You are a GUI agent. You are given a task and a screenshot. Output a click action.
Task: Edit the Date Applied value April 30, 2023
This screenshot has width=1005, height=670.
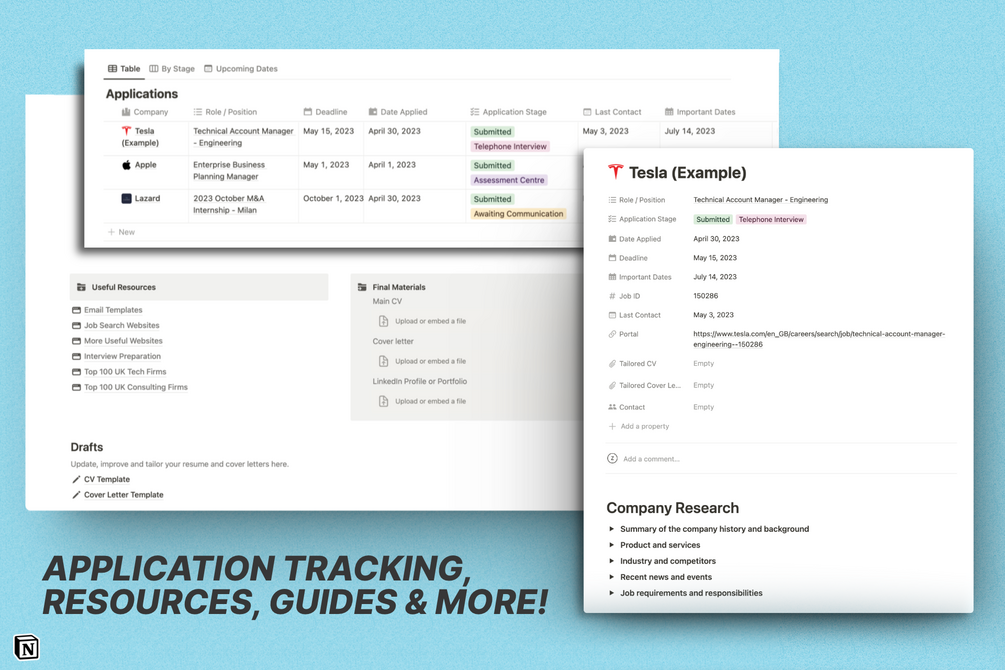(x=716, y=239)
